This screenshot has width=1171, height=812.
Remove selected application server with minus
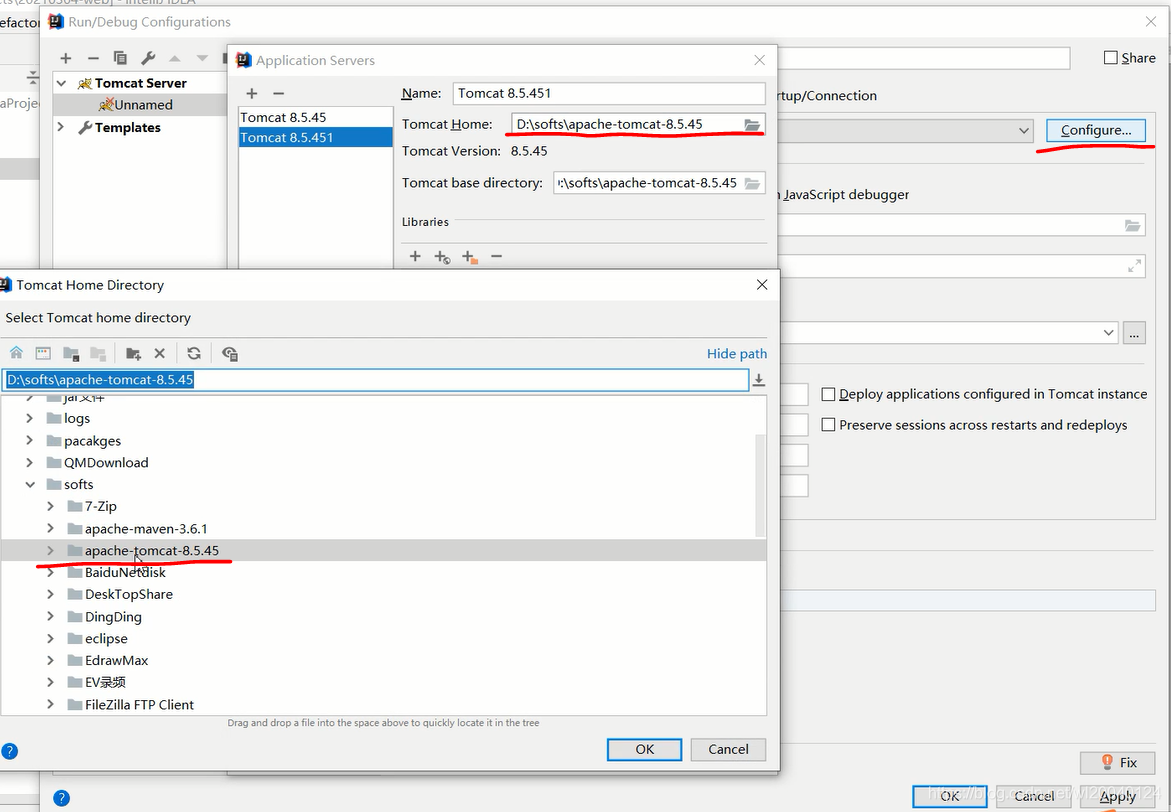[279, 93]
